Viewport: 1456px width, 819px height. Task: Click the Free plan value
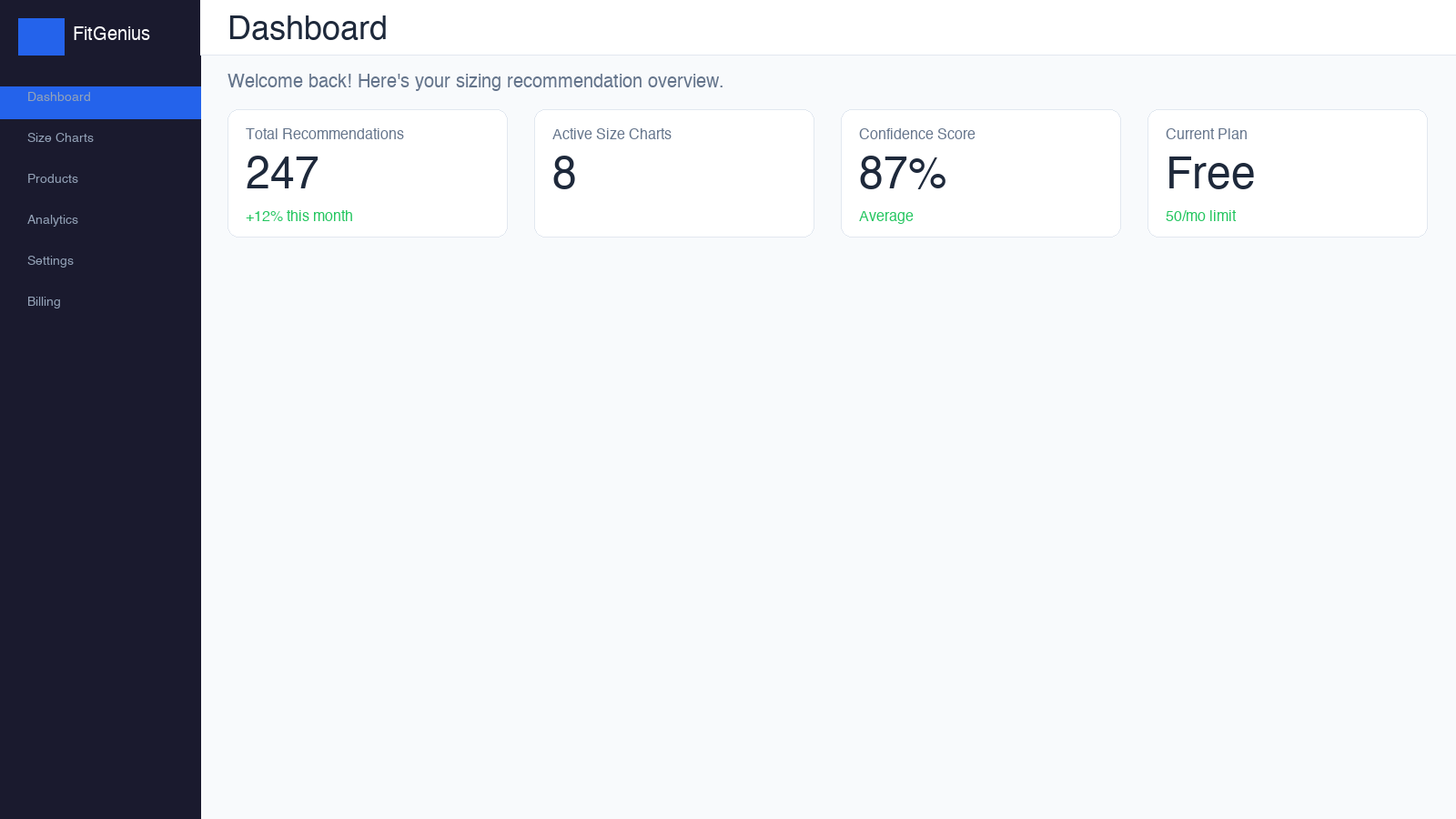(1209, 174)
